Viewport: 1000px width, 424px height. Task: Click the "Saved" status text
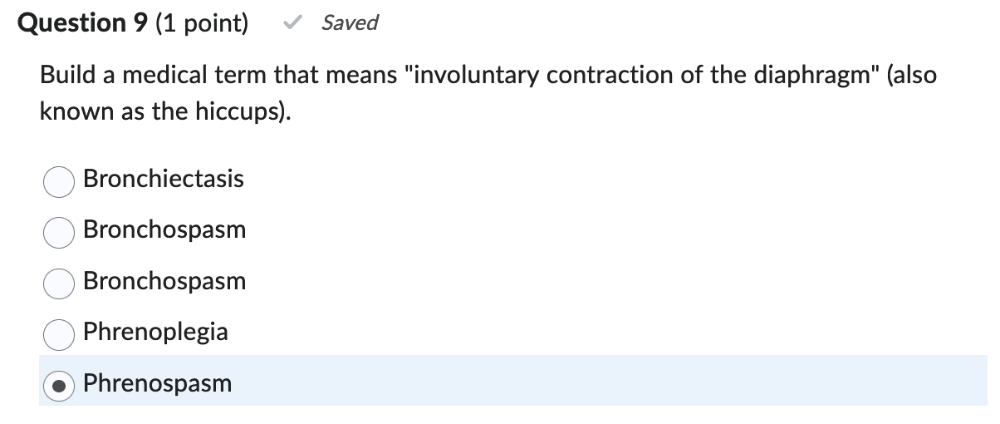point(349,23)
